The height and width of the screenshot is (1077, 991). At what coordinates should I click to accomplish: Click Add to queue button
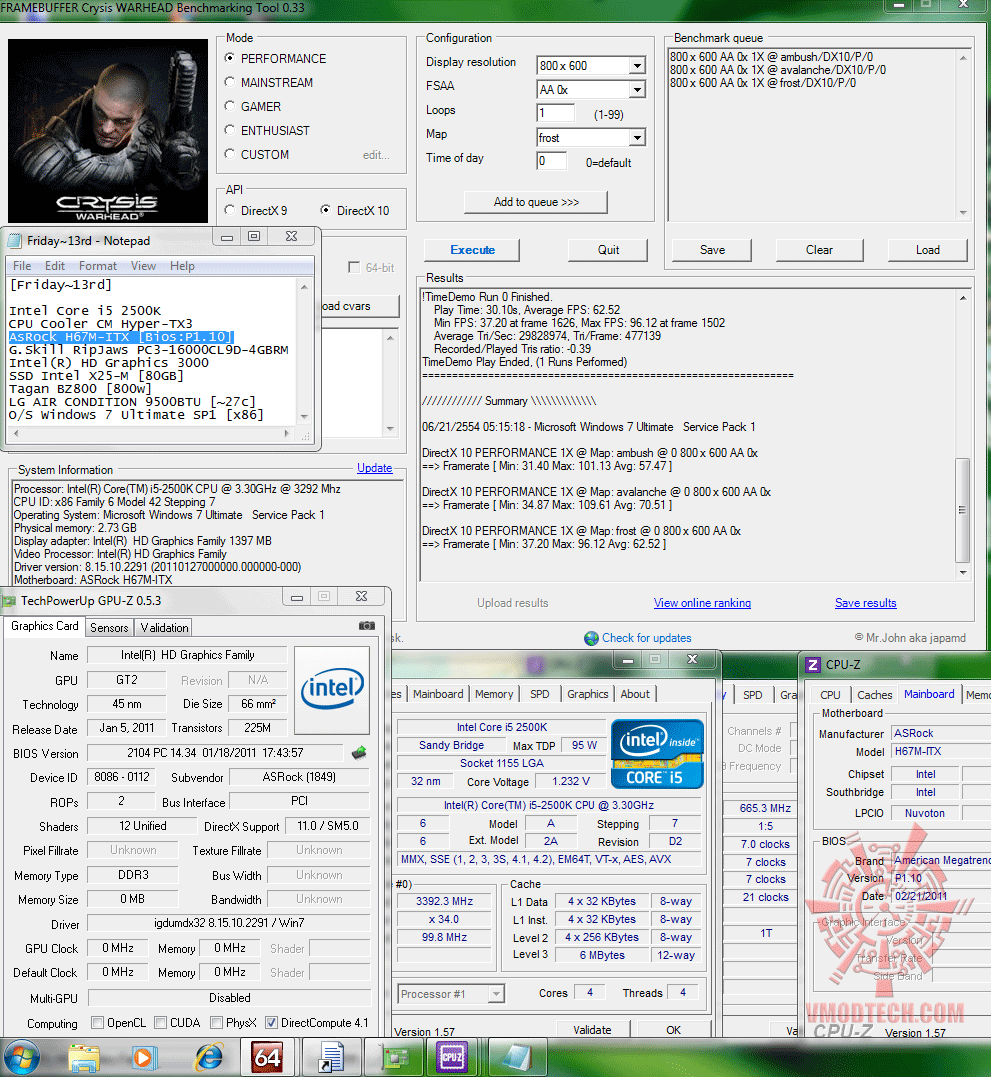click(536, 202)
